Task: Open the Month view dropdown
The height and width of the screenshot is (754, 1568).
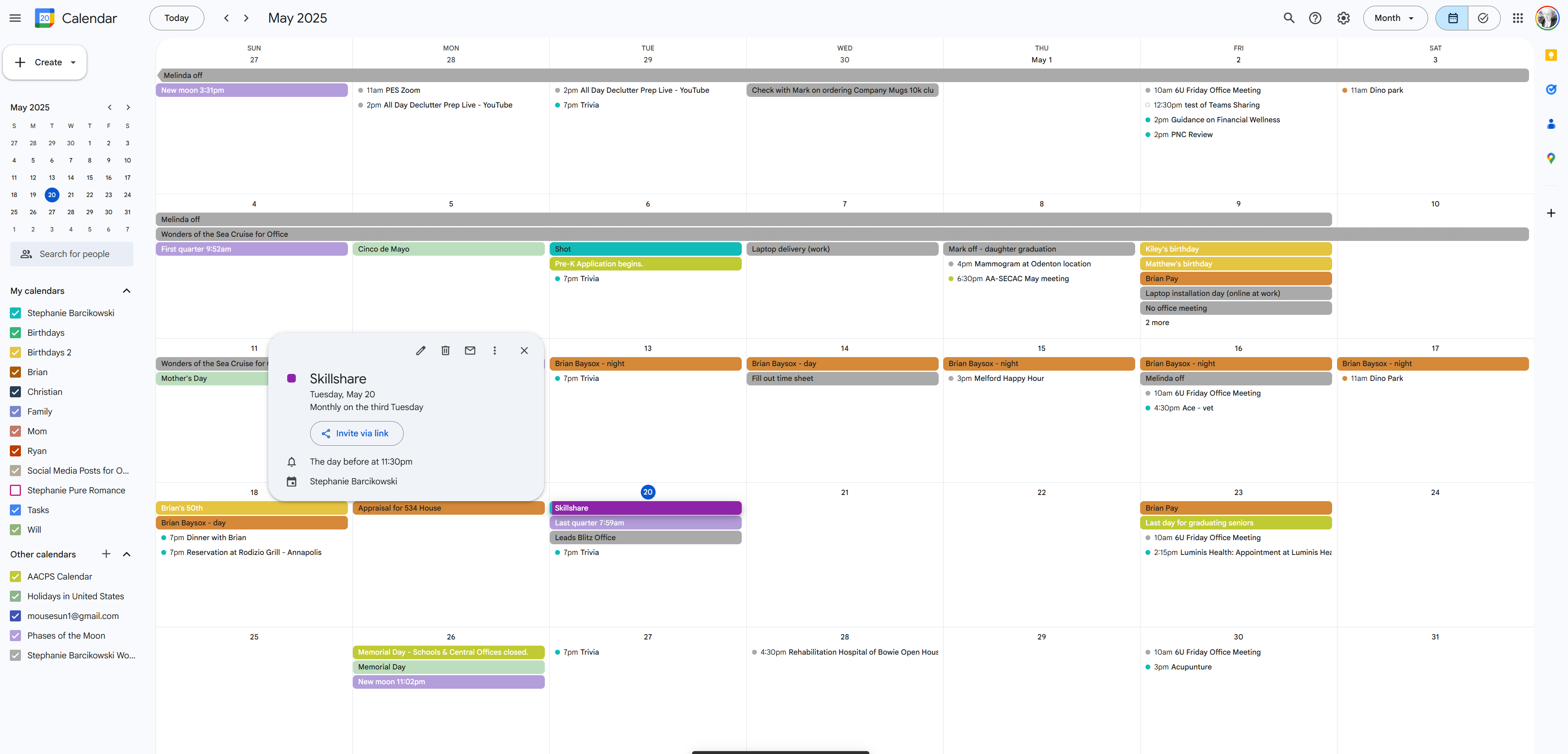Action: tap(1394, 18)
